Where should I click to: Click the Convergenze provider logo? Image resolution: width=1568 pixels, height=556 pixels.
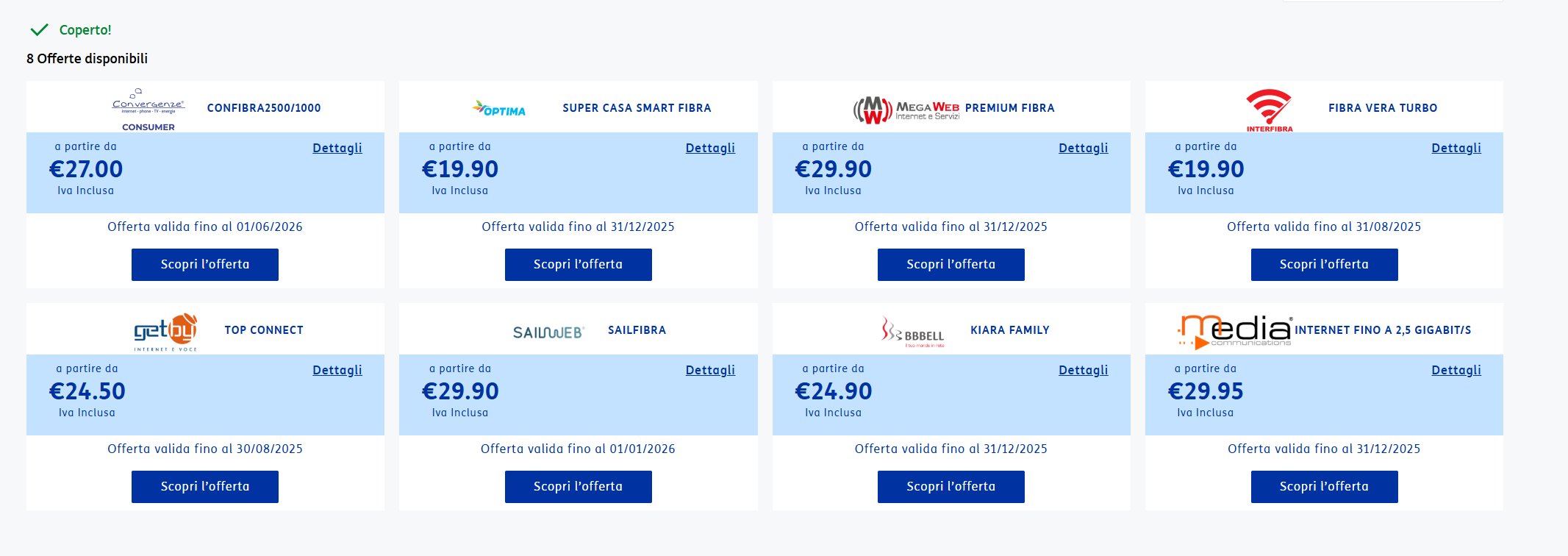[148, 109]
